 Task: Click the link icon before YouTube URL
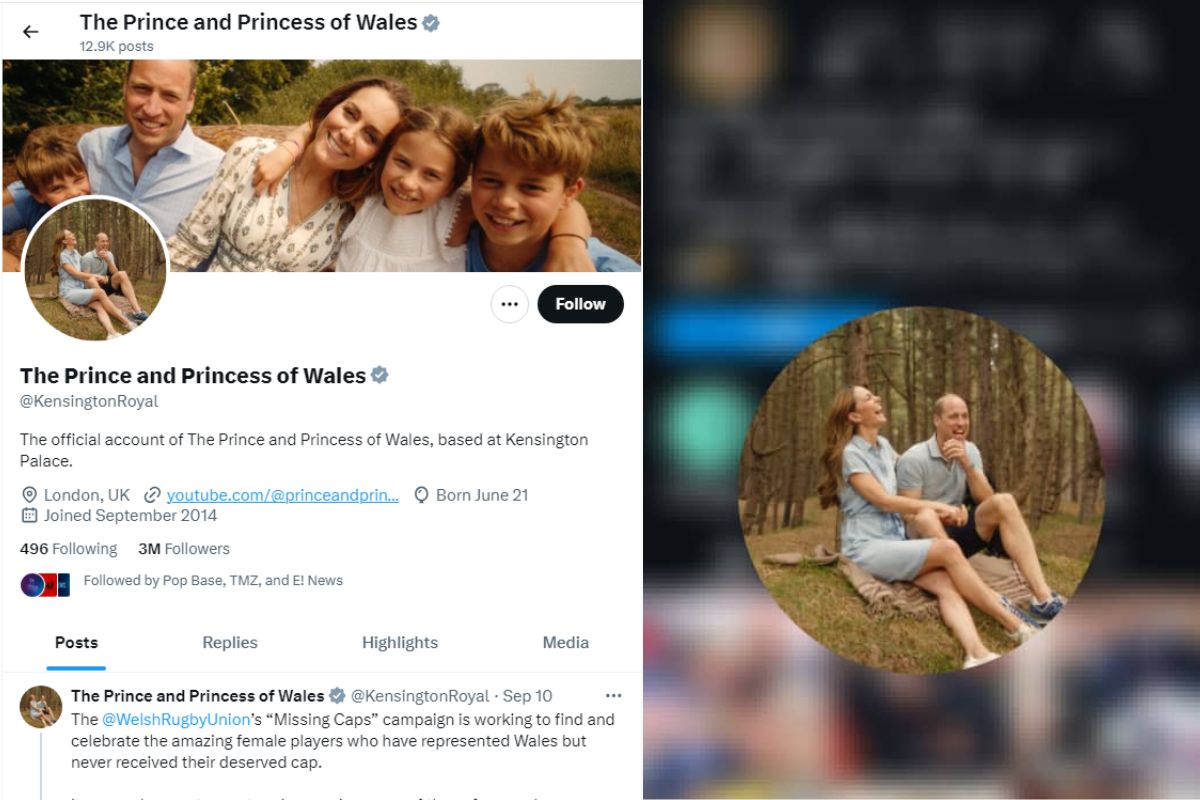tap(152, 495)
